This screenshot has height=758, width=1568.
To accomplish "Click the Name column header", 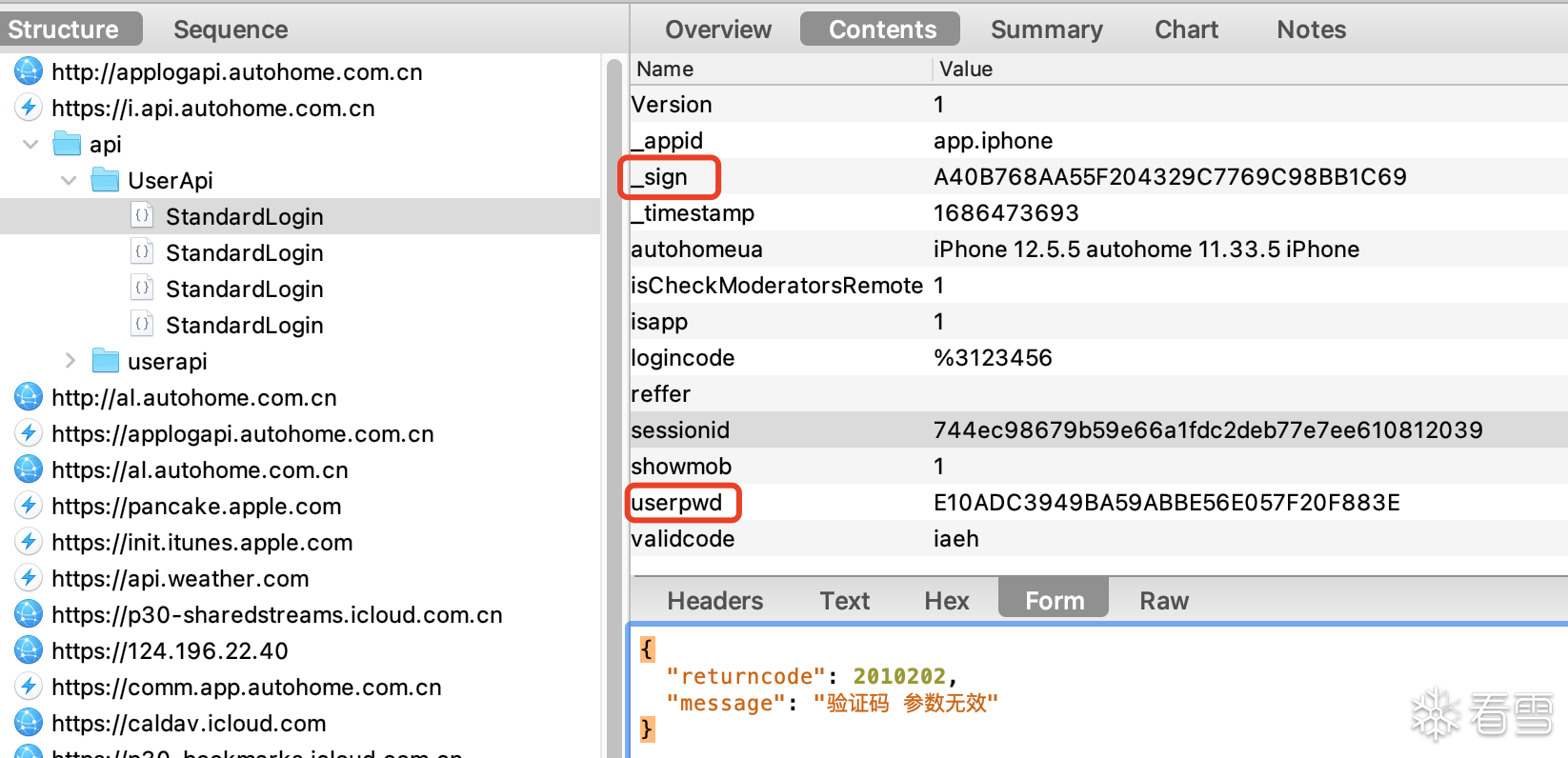I will click(x=665, y=69).
